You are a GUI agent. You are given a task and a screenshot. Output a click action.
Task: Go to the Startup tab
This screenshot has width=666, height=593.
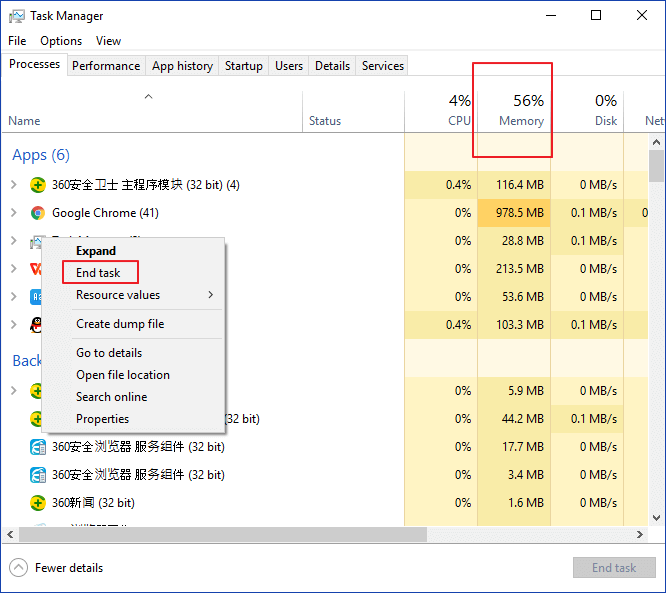[244, 66]
